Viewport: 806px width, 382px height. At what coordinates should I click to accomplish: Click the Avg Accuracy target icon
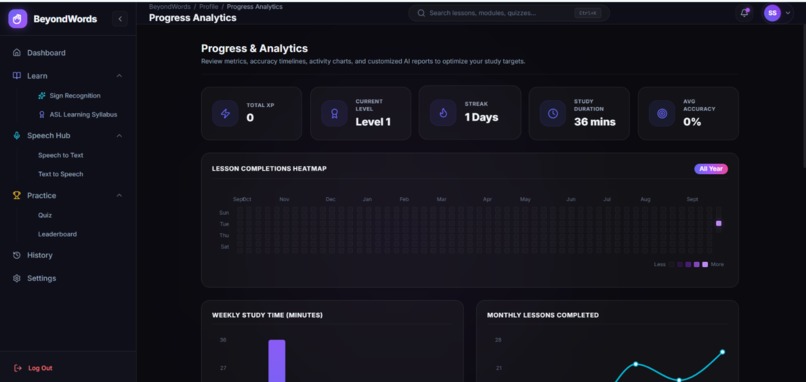point(662,114)
